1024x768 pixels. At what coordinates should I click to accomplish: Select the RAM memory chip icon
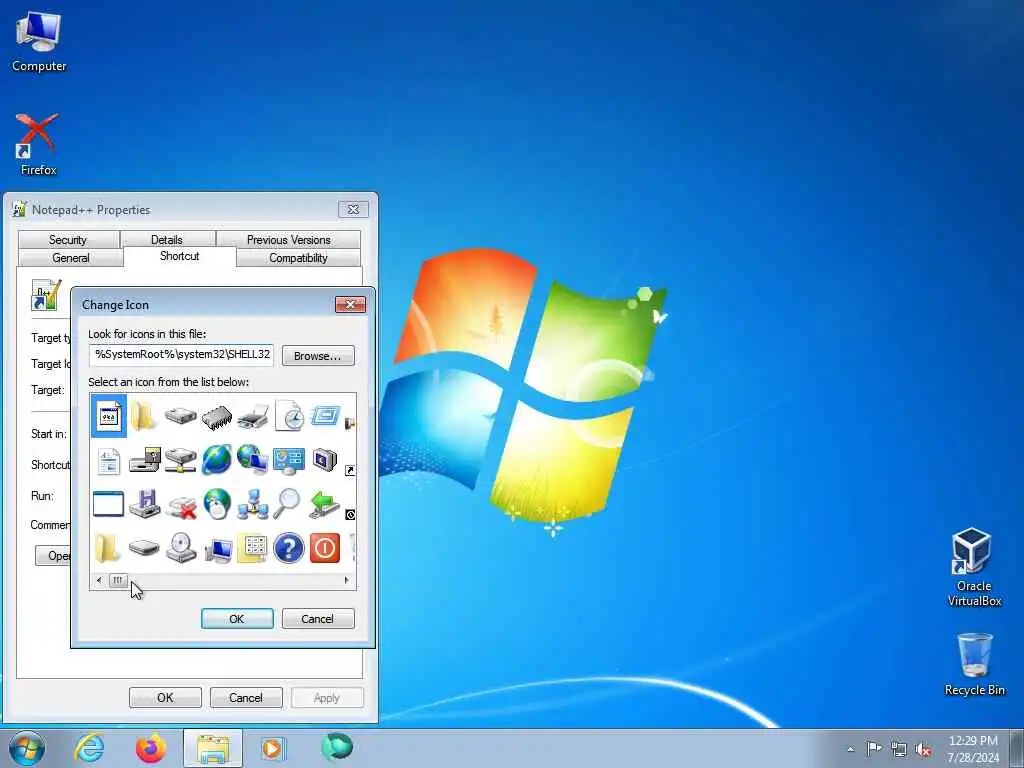[x=217, y=417]
